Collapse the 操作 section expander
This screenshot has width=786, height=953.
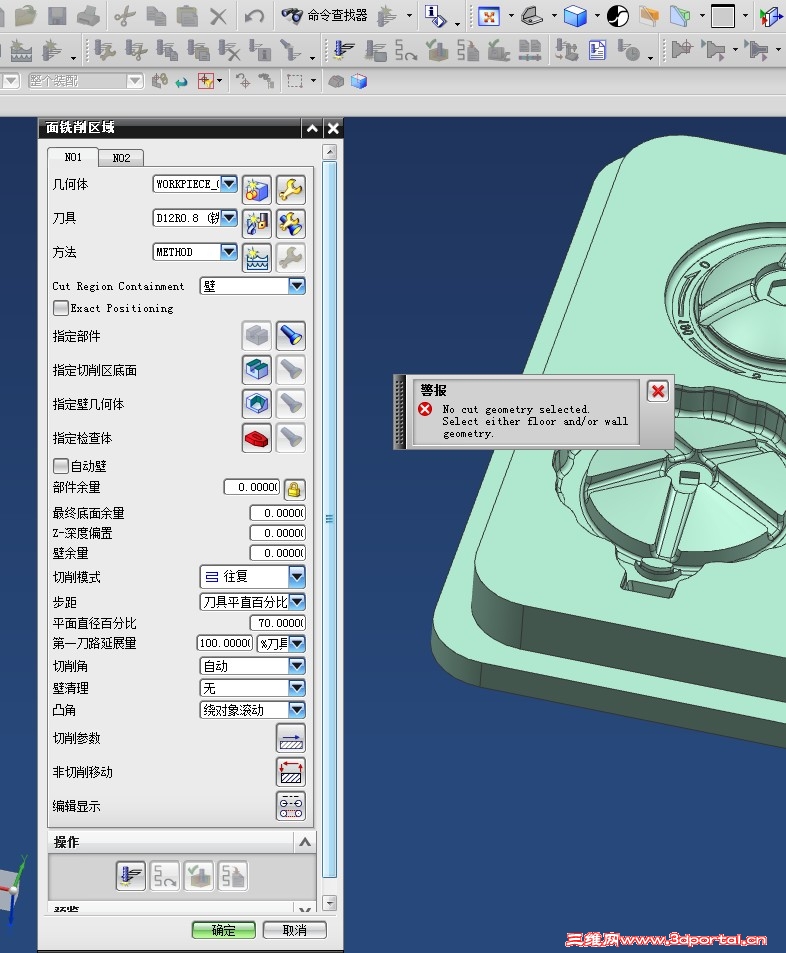305,842
